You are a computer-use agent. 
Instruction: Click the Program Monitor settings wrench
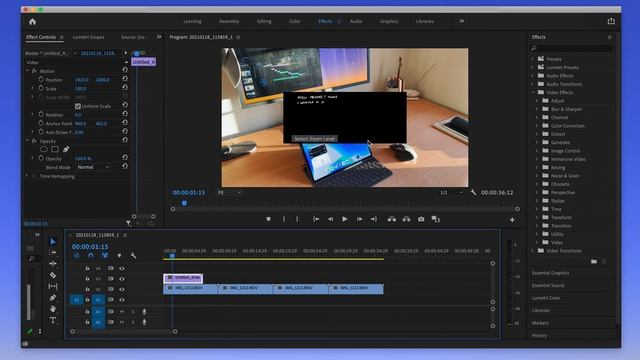tap(473, 192)
